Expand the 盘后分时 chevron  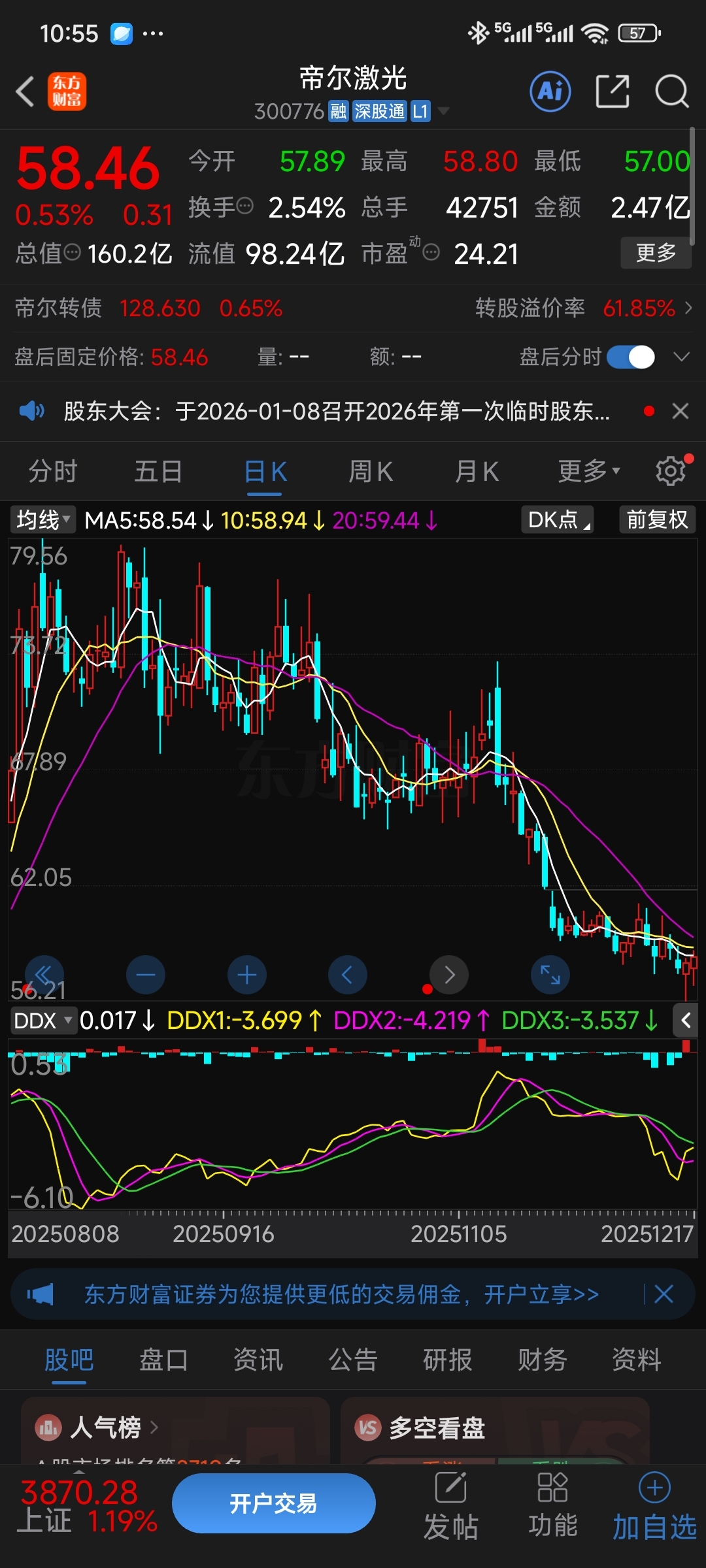coord(681,357)
